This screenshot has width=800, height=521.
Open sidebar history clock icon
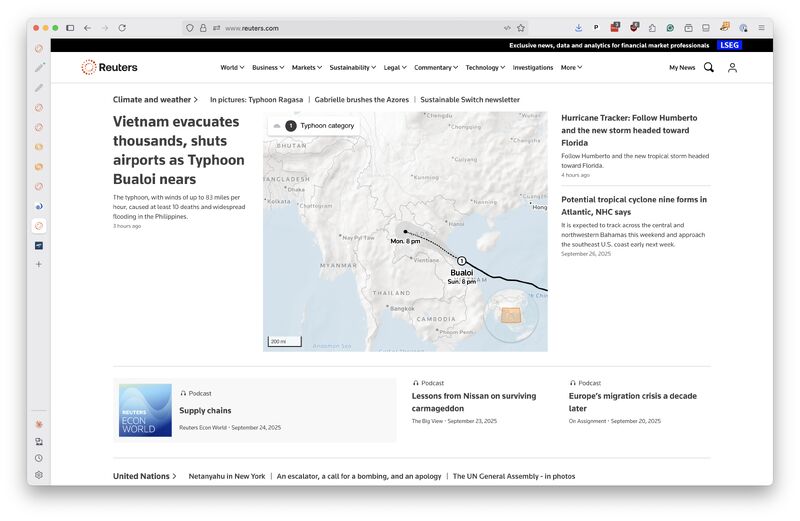pyautogui.click(x=39, y=458)
